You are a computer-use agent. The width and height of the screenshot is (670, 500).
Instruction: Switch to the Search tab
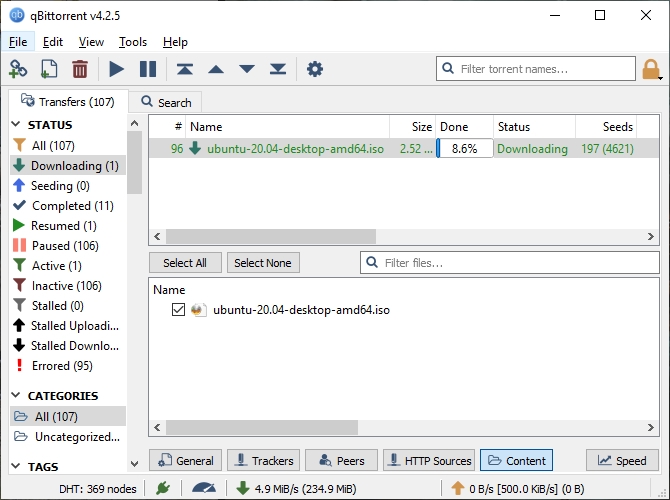[x=166, y=103]
